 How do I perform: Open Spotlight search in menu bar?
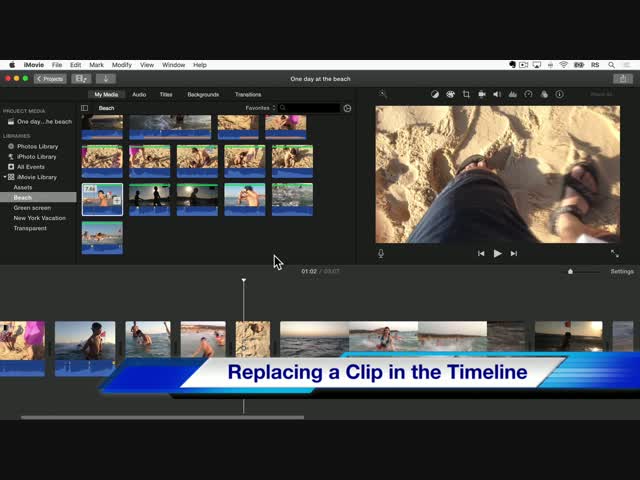coord(611,65)
